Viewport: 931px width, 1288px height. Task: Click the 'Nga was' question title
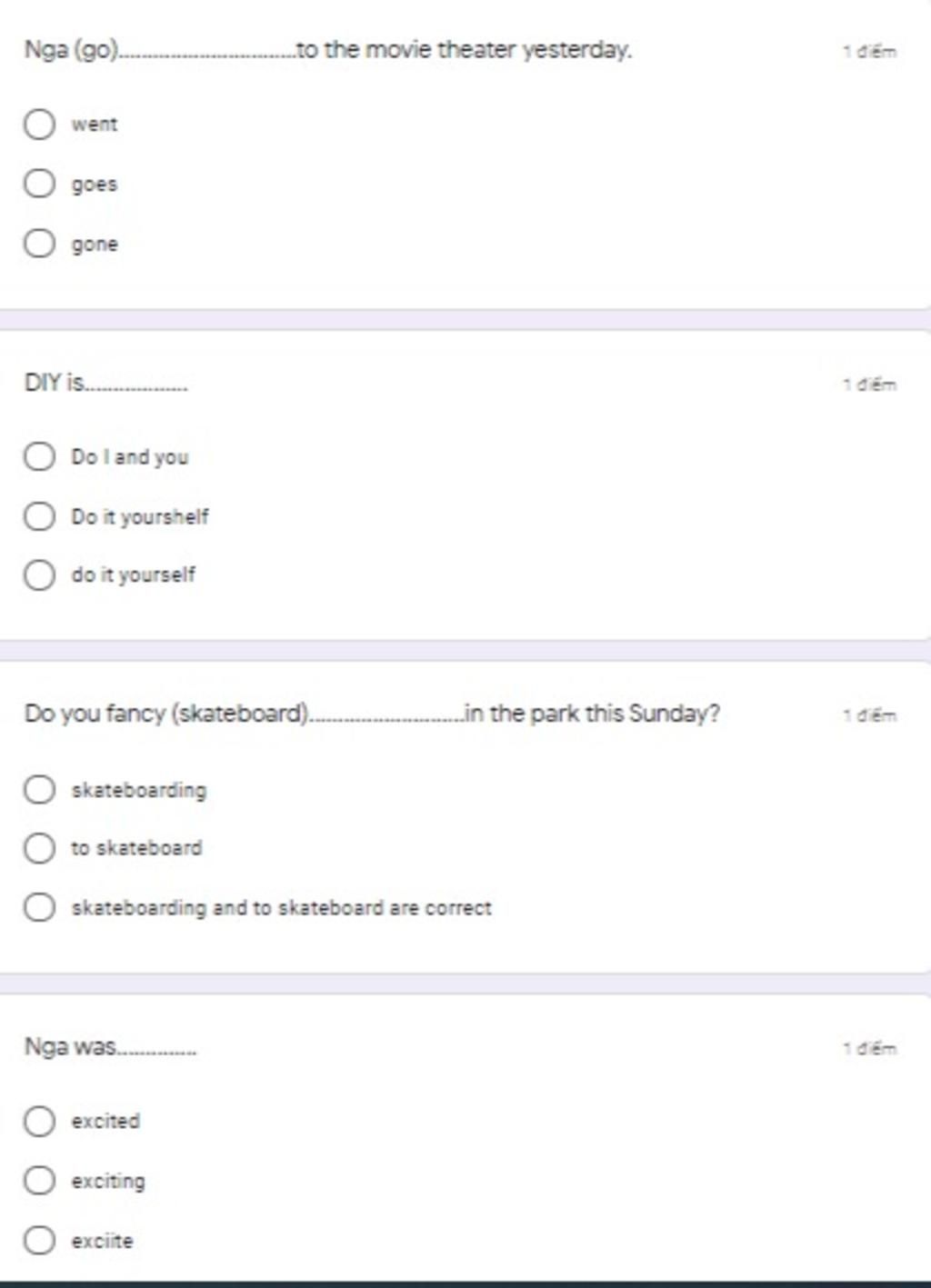[x=110, y=1047]
